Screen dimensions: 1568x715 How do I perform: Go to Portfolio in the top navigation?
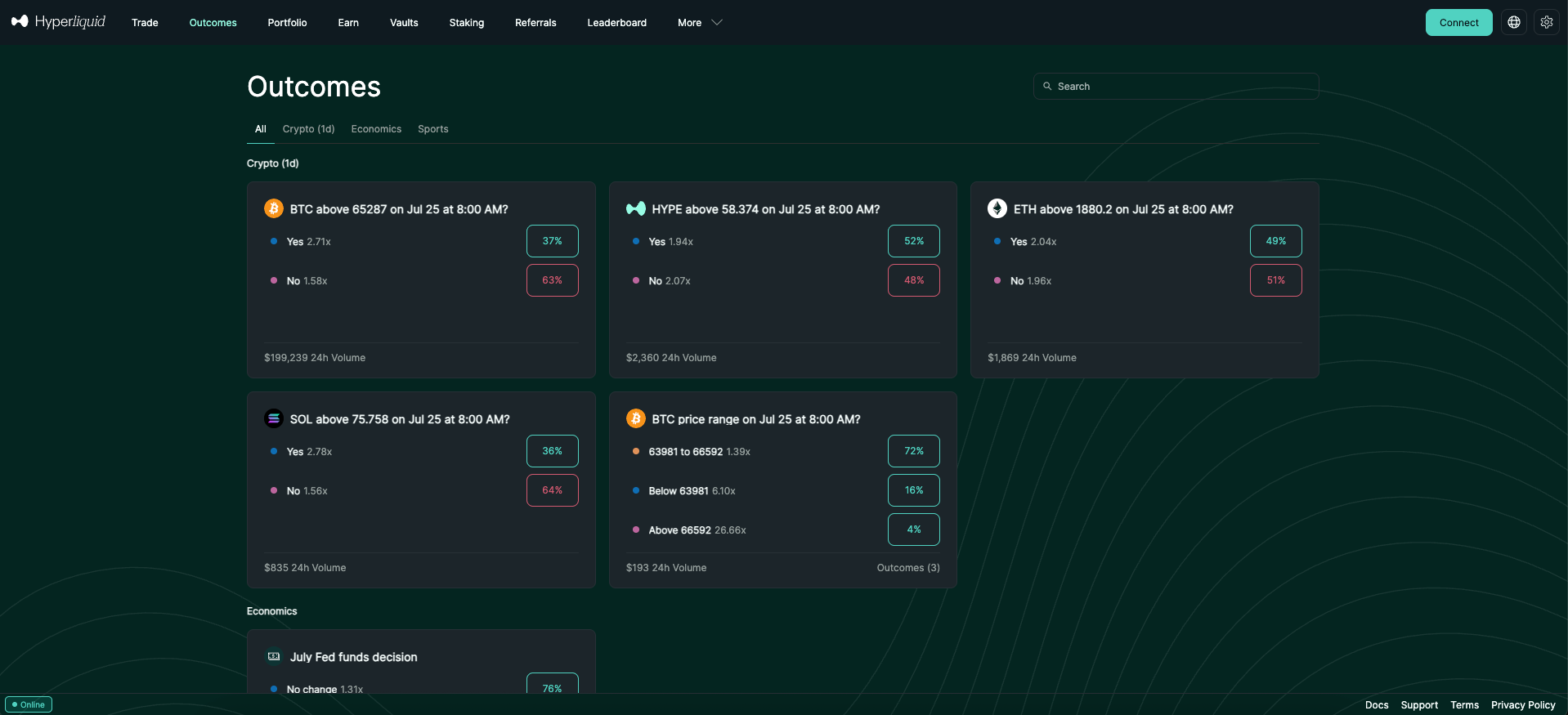[287, 22]
